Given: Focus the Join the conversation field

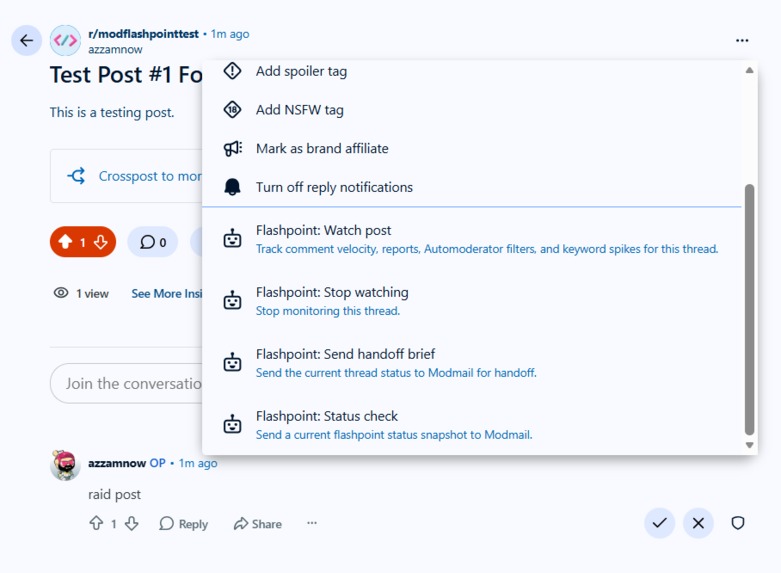Looking at the screenshot, I should pos(127,383).
